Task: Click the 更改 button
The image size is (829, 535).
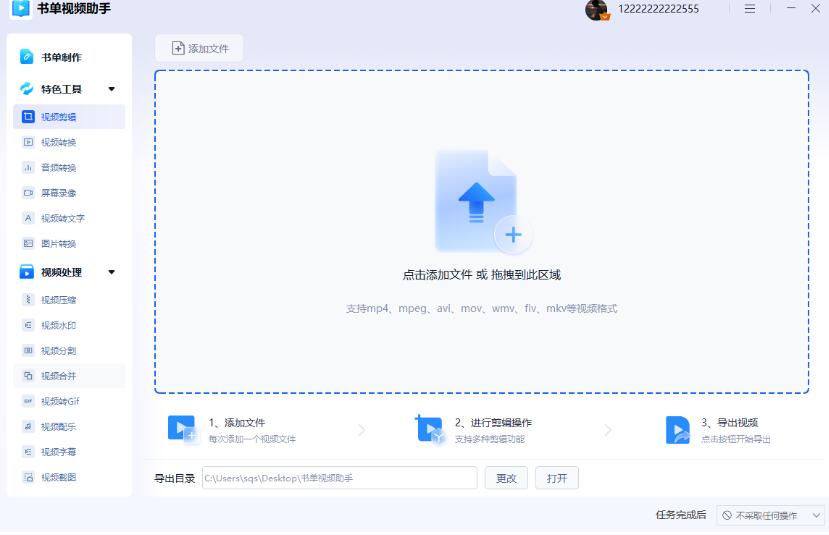Action: click(506, 478)
